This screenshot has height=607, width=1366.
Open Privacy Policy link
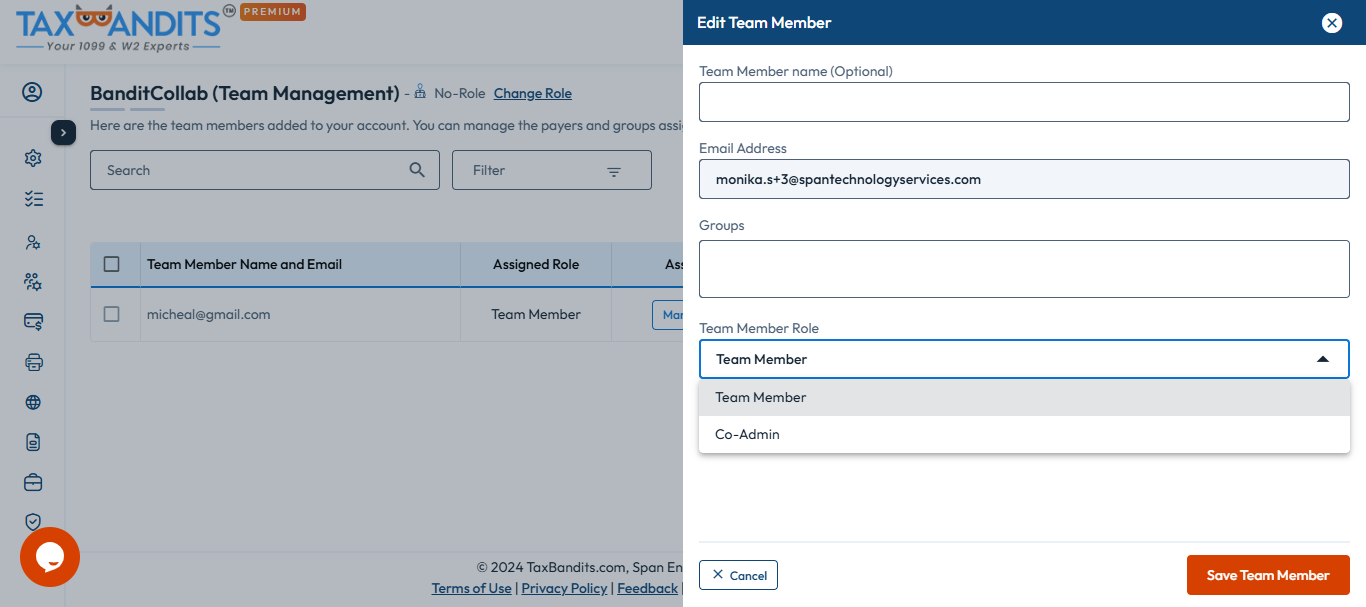(564, 588)
